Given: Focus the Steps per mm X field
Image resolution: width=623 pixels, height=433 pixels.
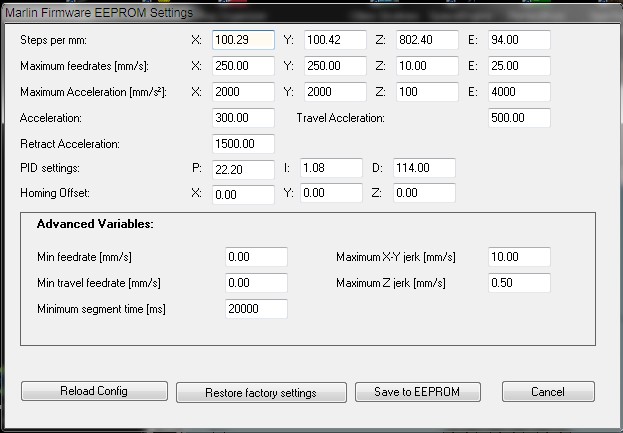Looking at the screenshot, I should (x=243, y=40).
